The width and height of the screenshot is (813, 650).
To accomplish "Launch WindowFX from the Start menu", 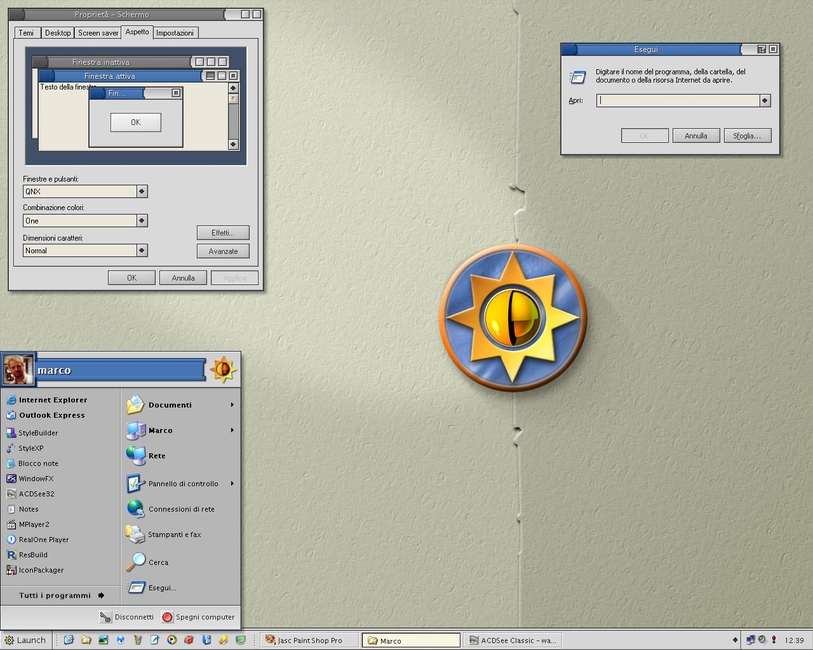I will (x=30, y=478).
